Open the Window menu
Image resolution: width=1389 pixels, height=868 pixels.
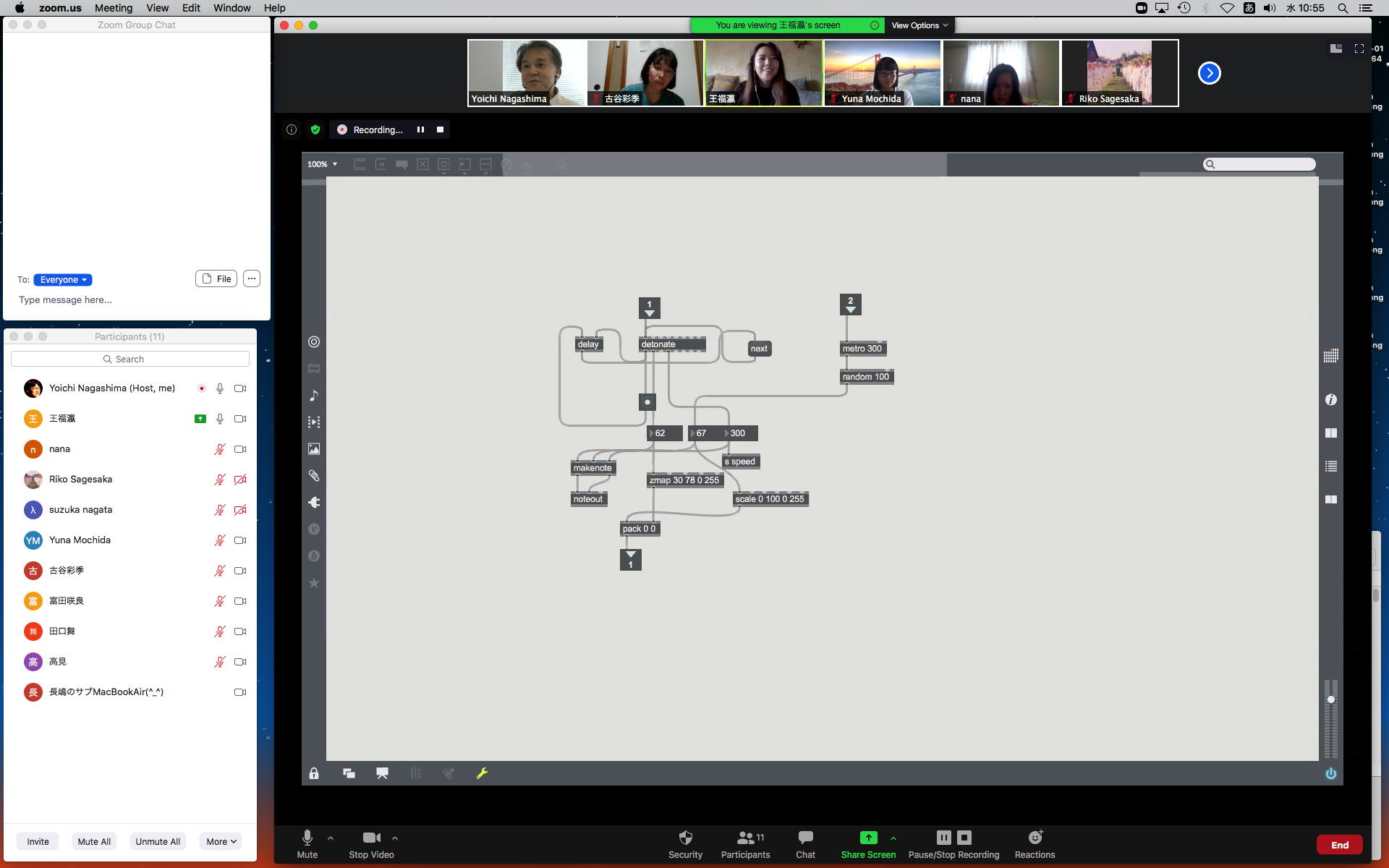pos(231,8)
